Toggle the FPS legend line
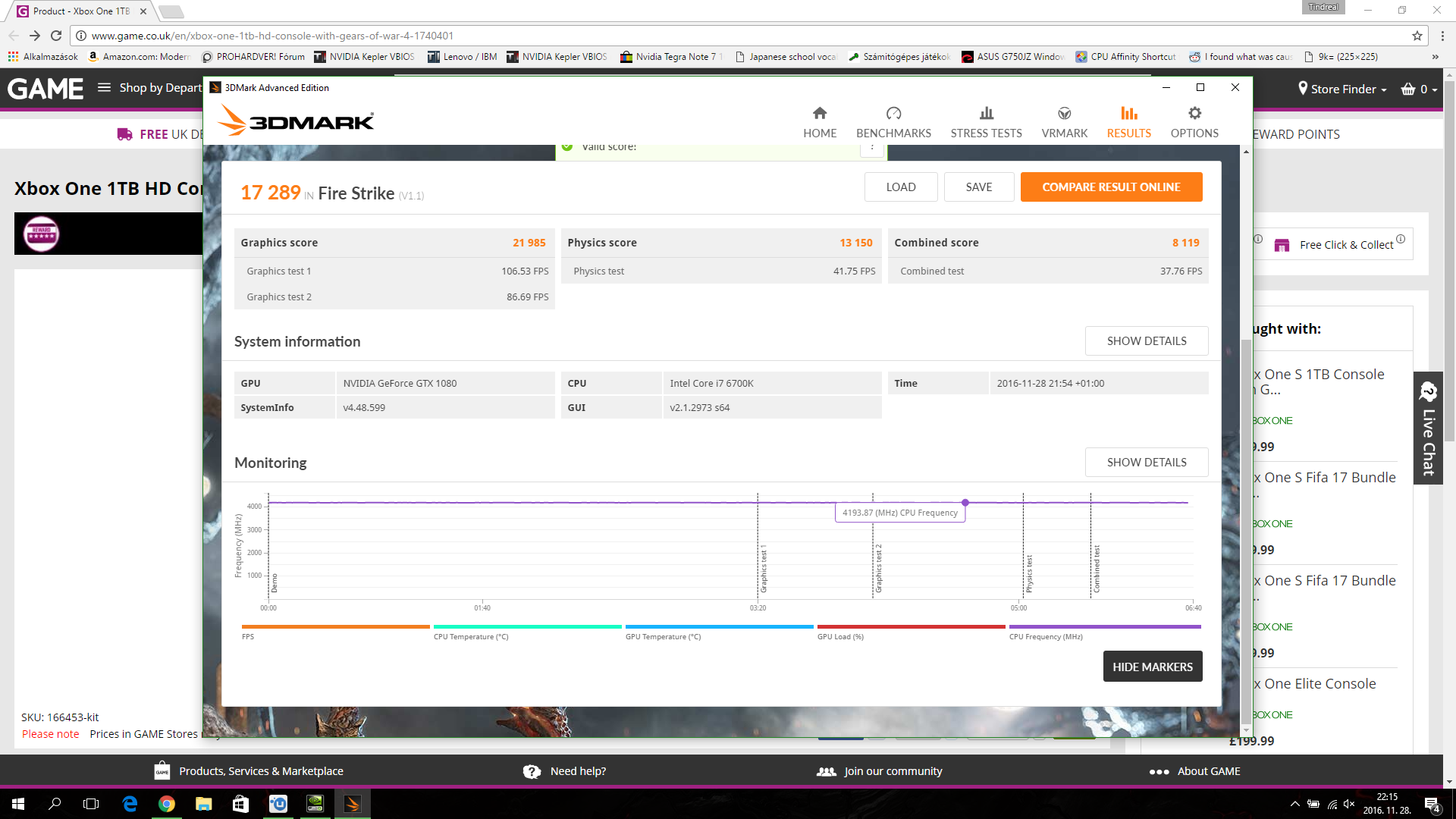This screenshot has height=819, width=1456. [x=335, y=632]
